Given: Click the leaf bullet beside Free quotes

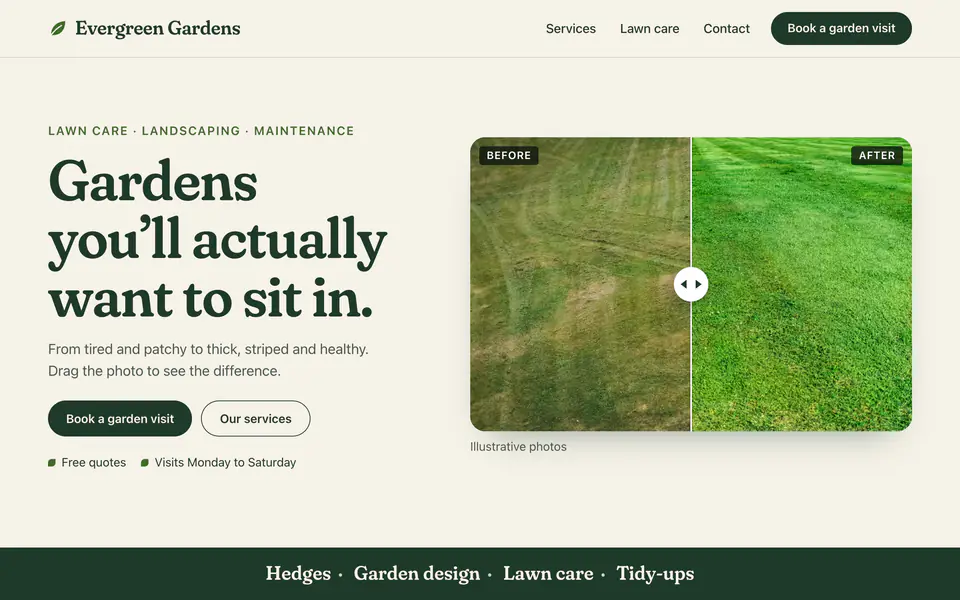Looking at the screenshot, I should click(52, 463).
